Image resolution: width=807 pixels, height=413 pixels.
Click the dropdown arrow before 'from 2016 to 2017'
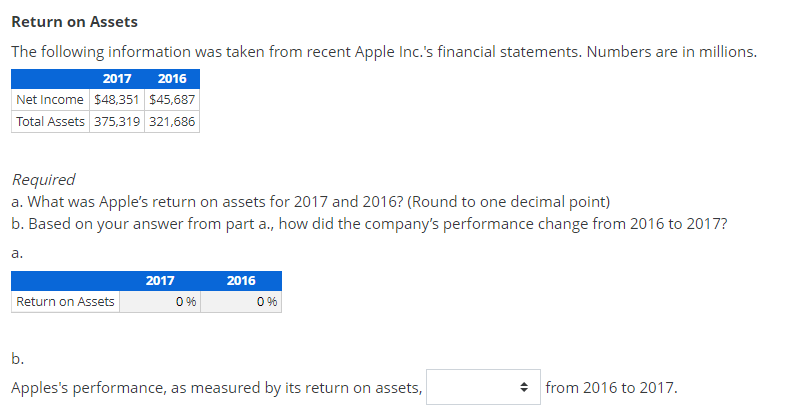pyautogui.click(x=522, y=388)
